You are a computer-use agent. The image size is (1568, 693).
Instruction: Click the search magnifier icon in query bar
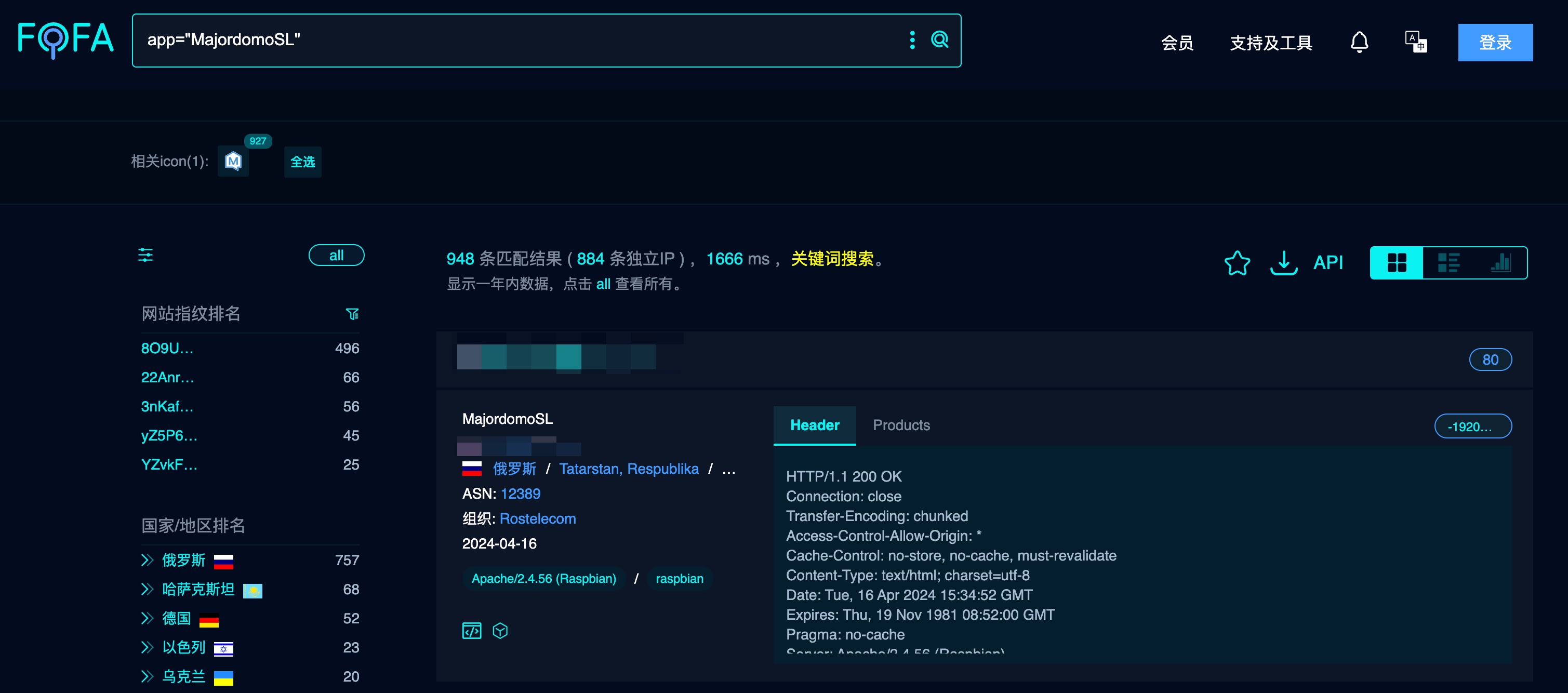(x=939, y=40)
